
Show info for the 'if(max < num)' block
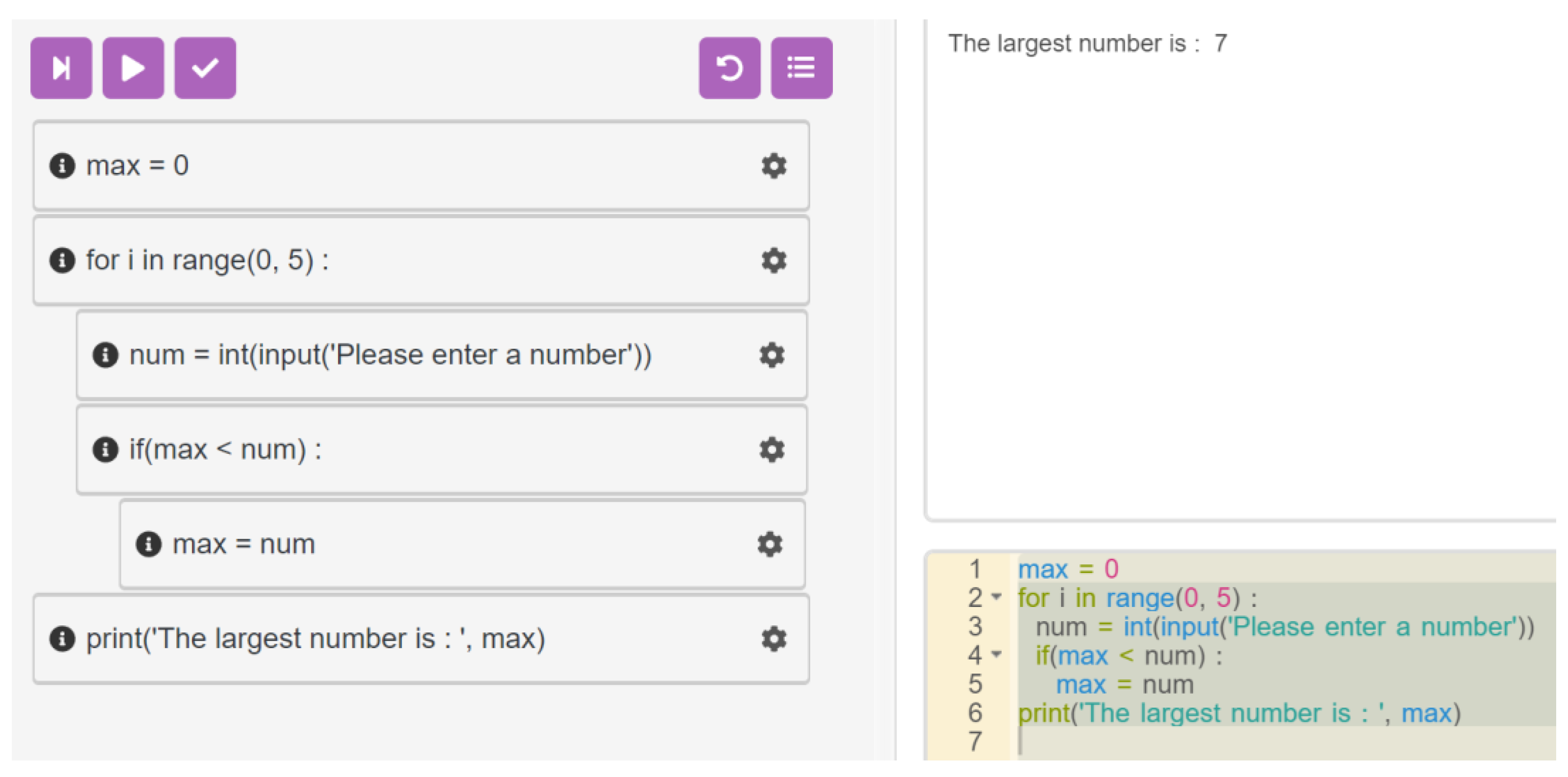105,450
